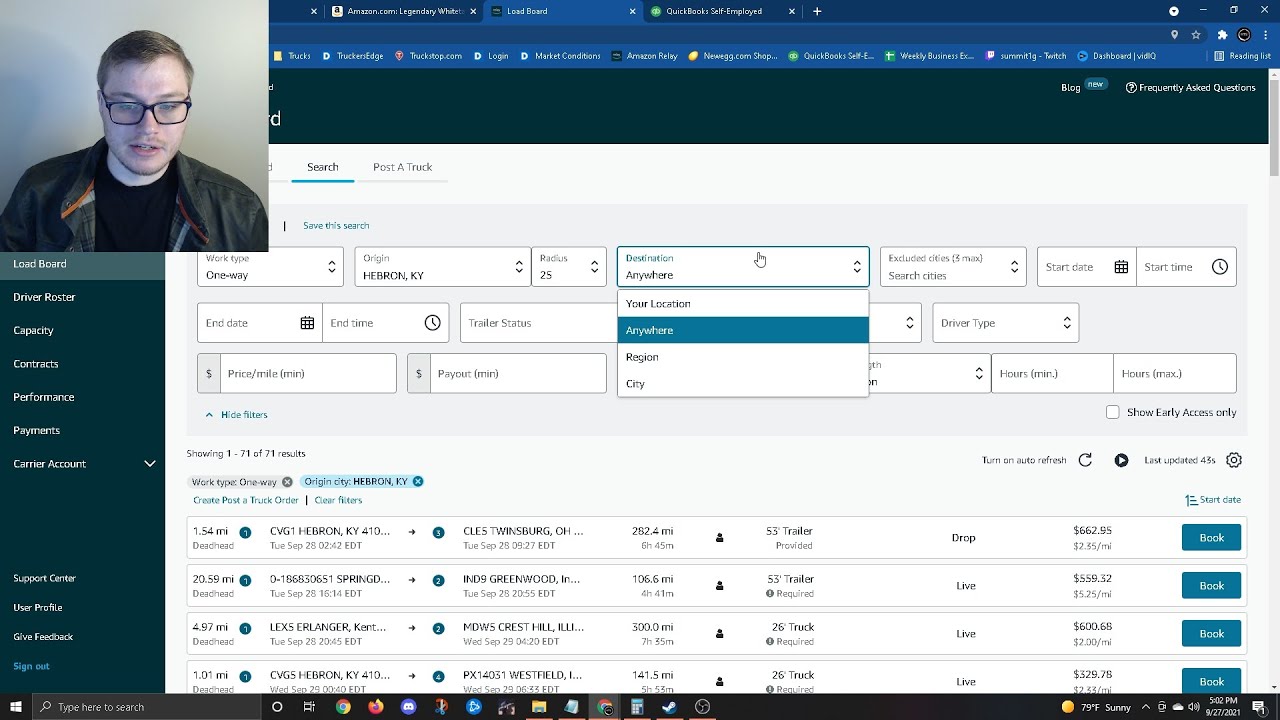Open the load board settings gear
1280x720 pixels.
1234,460
